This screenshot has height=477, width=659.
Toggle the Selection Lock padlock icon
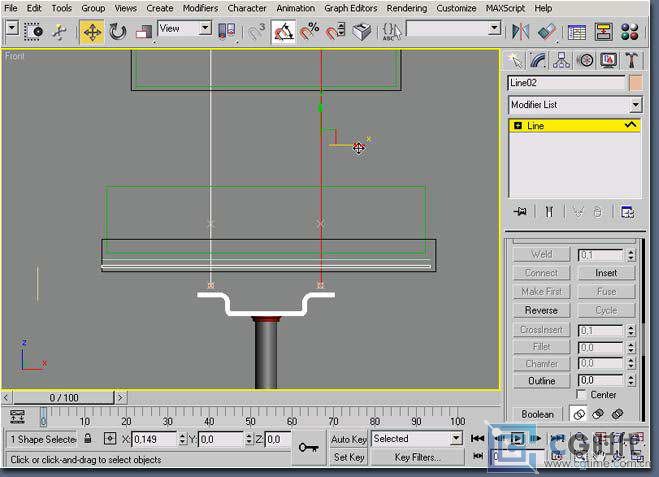pos(87,439)
